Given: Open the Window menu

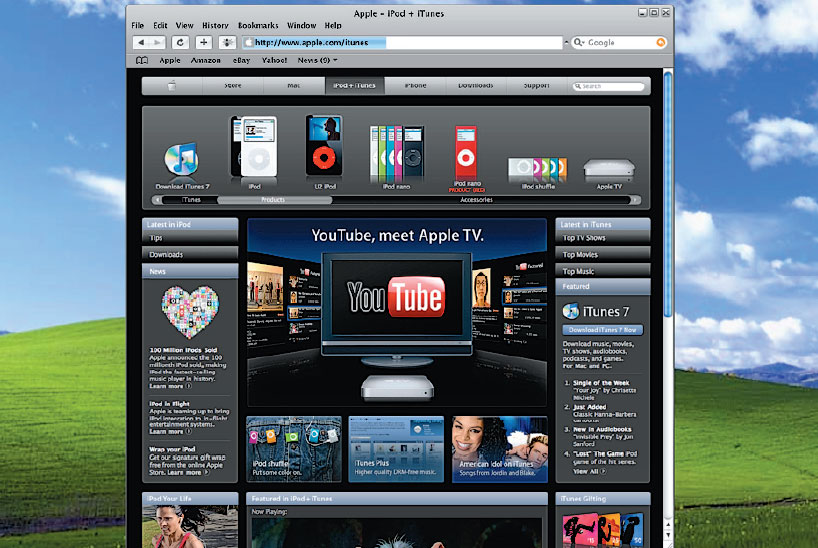Looking at the screenshot, I should (x=302, y=25).
